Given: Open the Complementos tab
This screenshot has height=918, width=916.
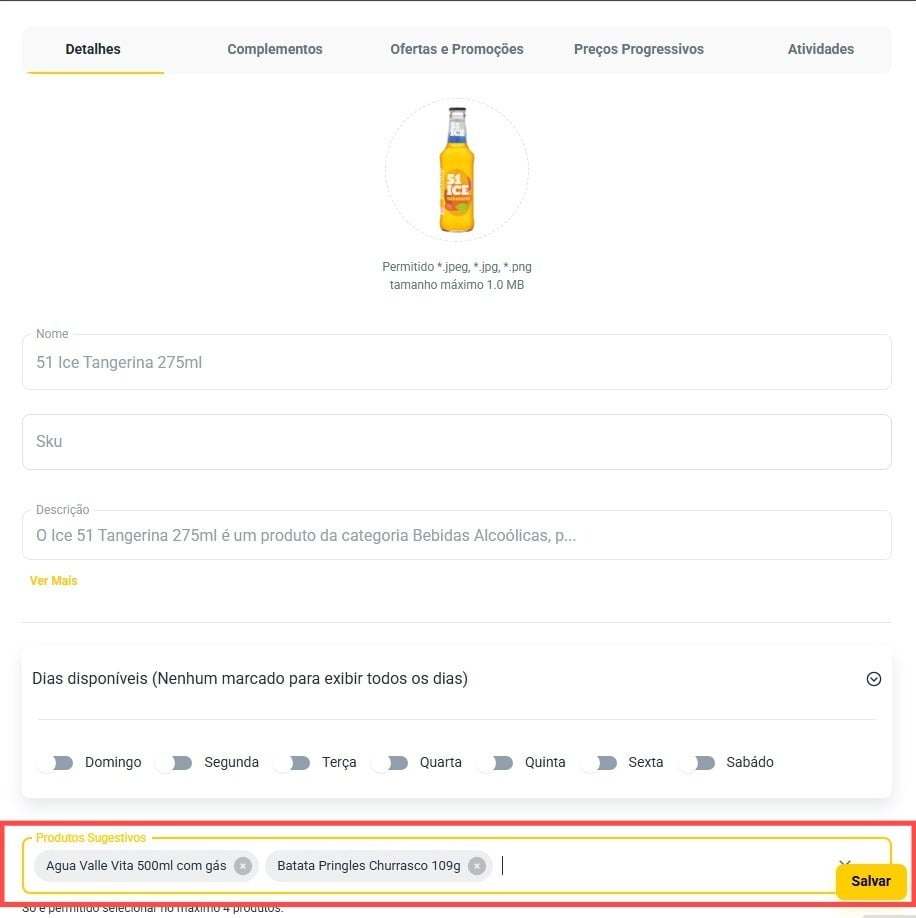Looking at the screenshot, I should (275, 49).
